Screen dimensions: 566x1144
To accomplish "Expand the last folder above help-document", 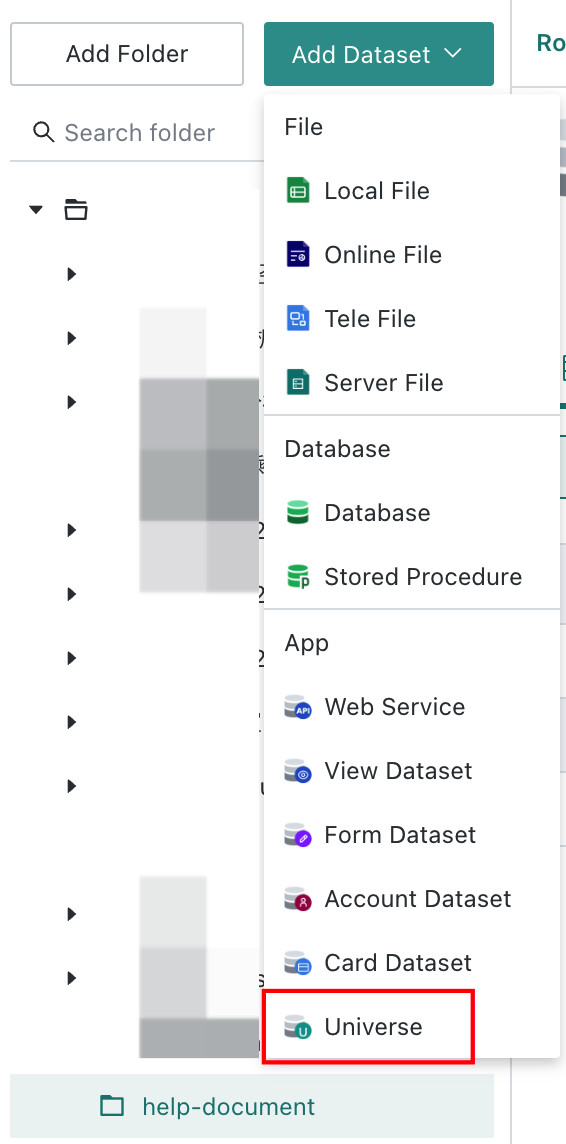I will [x=71, y=978].
